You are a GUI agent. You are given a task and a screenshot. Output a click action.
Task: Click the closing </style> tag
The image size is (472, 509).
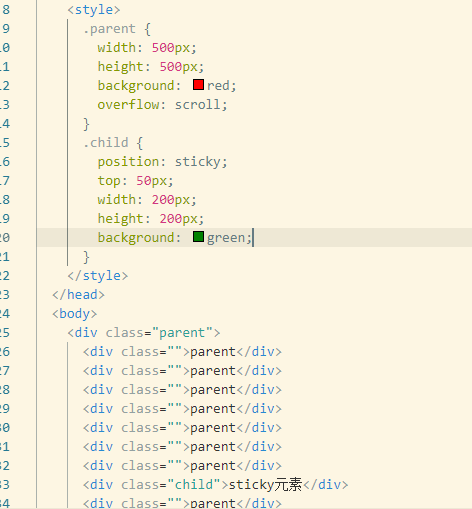tap(98, 276)
